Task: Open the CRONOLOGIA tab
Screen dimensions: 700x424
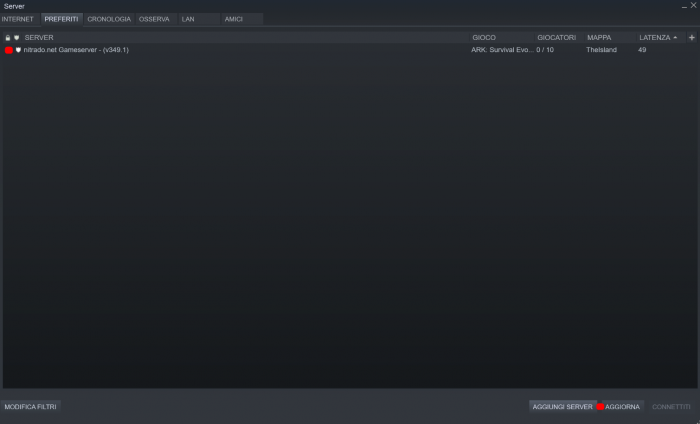Action: pos(109,19)
